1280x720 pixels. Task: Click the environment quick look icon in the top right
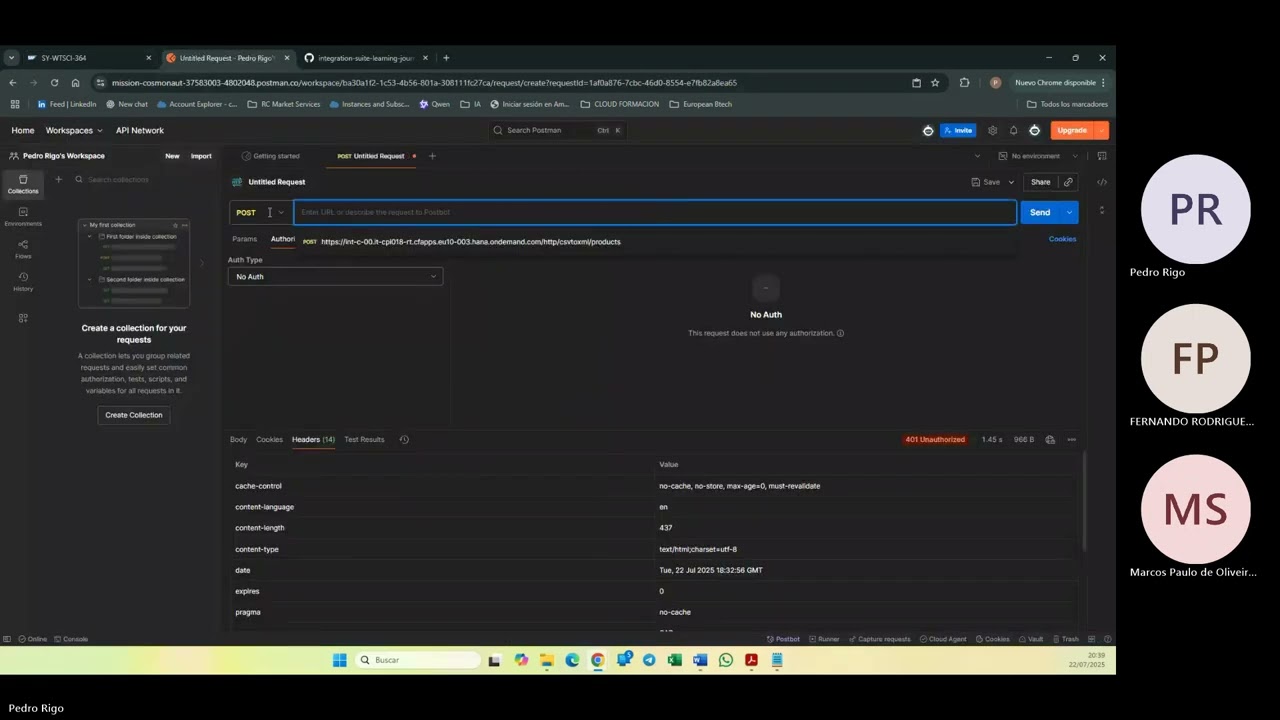pyautogui.click(x=1102, y=156)
